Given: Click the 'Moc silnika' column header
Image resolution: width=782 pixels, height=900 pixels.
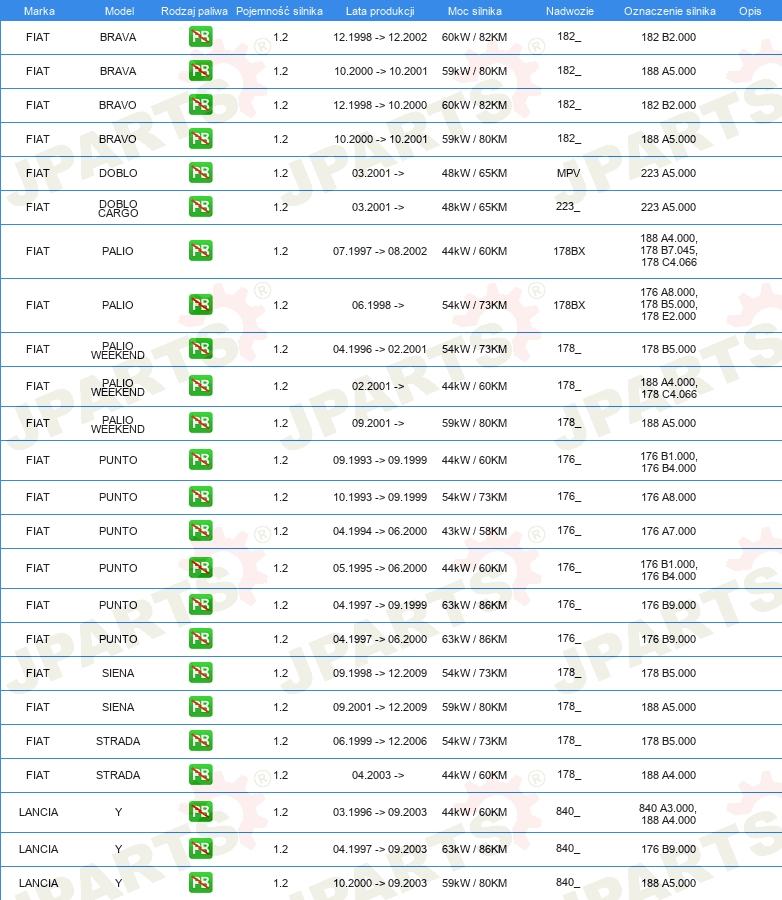Looking at the screenshot, I should coord(474,11).
